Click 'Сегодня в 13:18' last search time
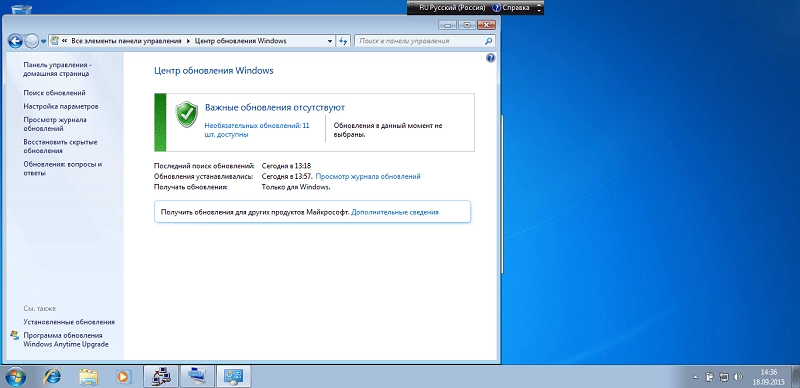Viewport: 800px width, 388px height. pos(286,165)
